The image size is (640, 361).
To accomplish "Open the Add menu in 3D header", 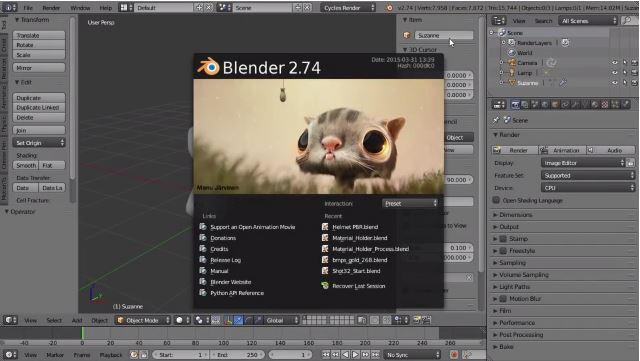I will [x=77, y=321].
